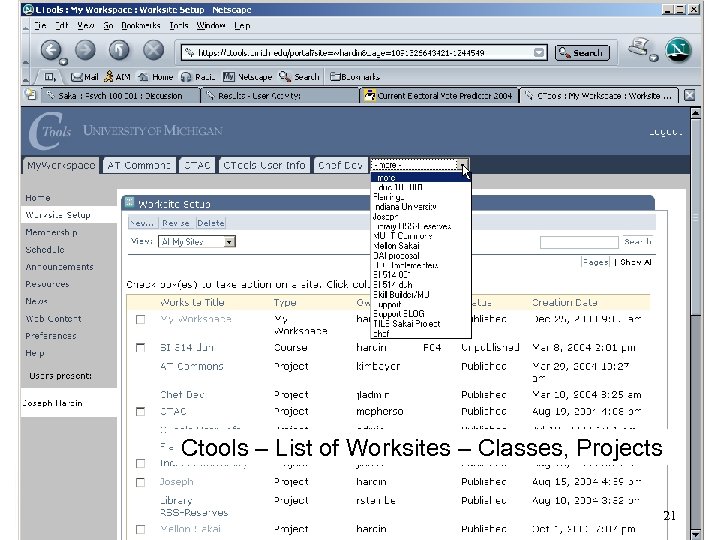Screen dimensions: 720x540
Task: Click the New... button in Worksite Setup
Action: coord(142,223)
